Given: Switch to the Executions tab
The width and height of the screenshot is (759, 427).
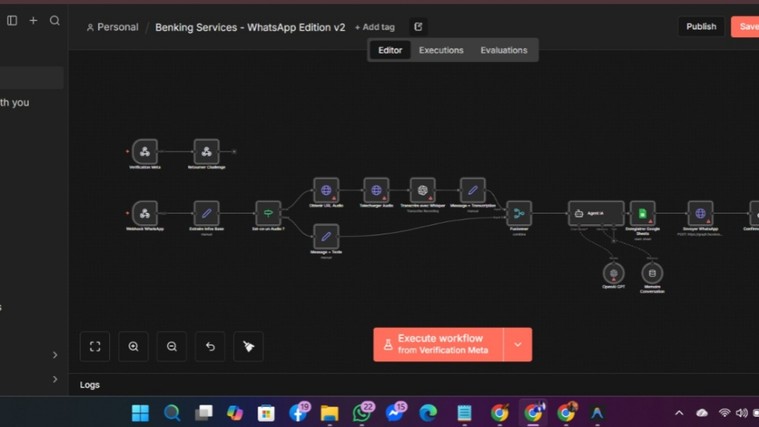Looking at the screenshot, I should click(441, 50).
